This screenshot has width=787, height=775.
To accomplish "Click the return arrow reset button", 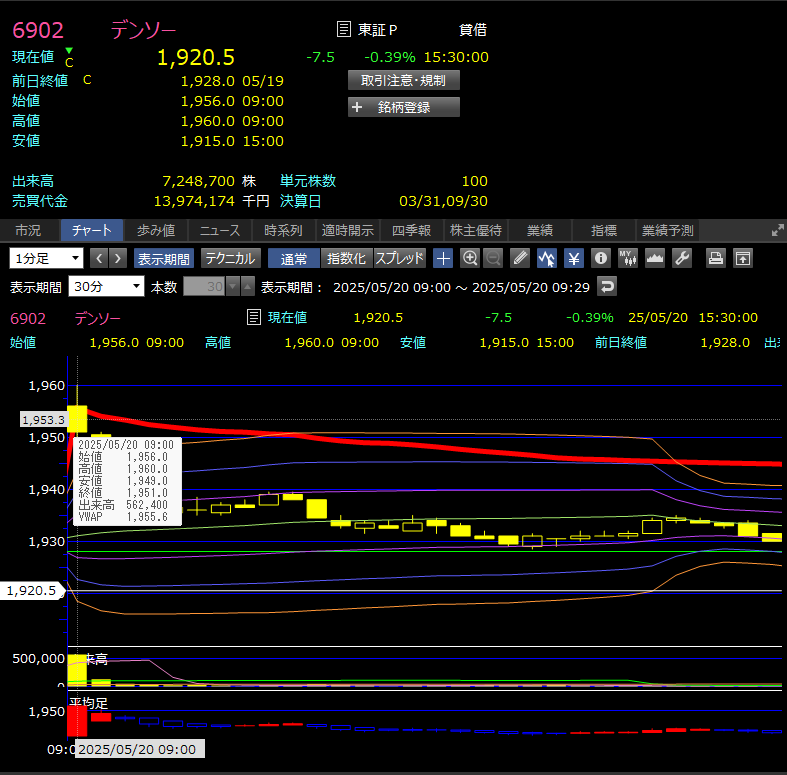I will (607, 287).
